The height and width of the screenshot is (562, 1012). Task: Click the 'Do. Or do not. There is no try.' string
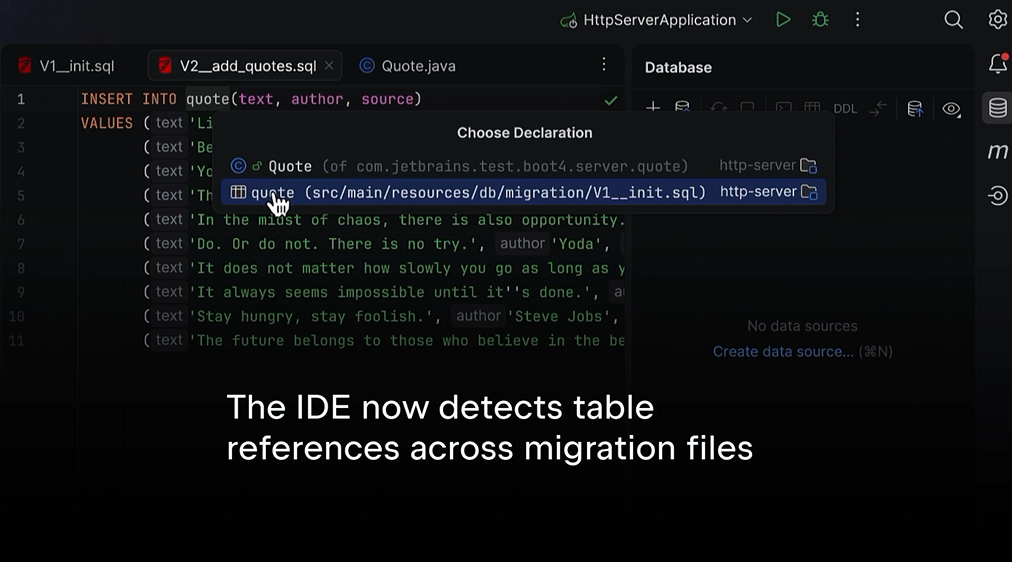point(332,244)
